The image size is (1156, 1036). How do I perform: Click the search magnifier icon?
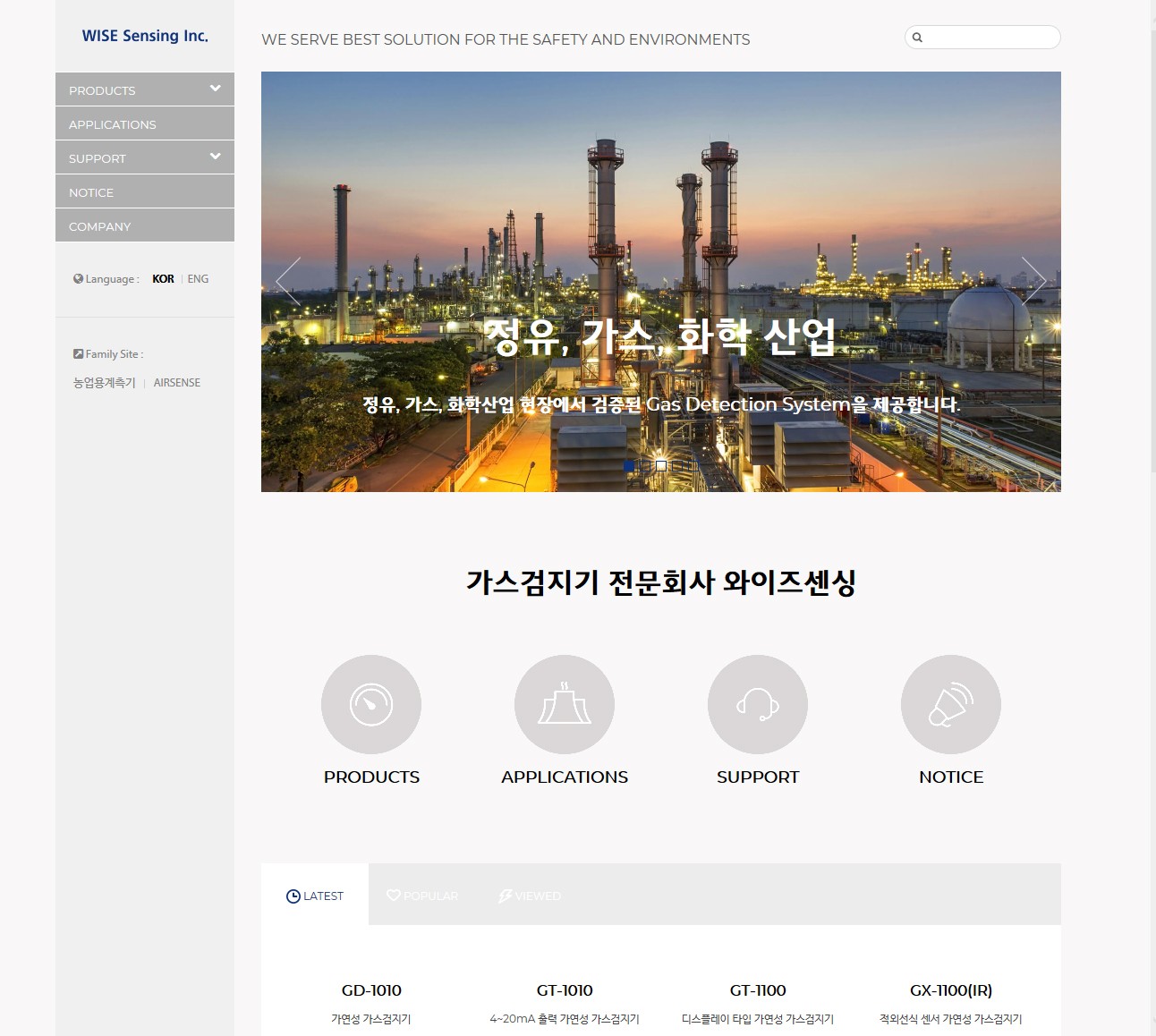(917, 38)
